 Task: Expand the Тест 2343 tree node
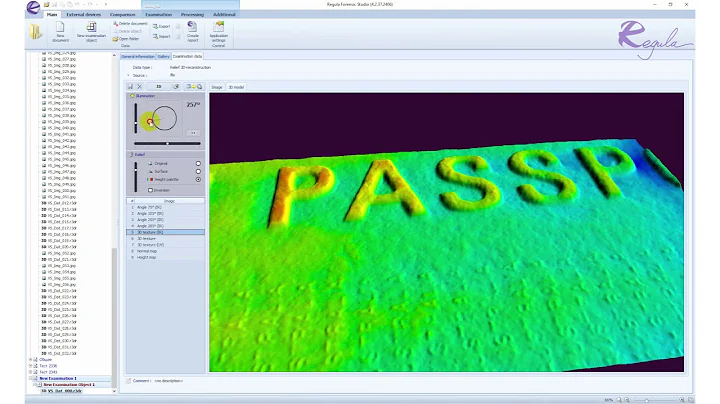(31, 372)
